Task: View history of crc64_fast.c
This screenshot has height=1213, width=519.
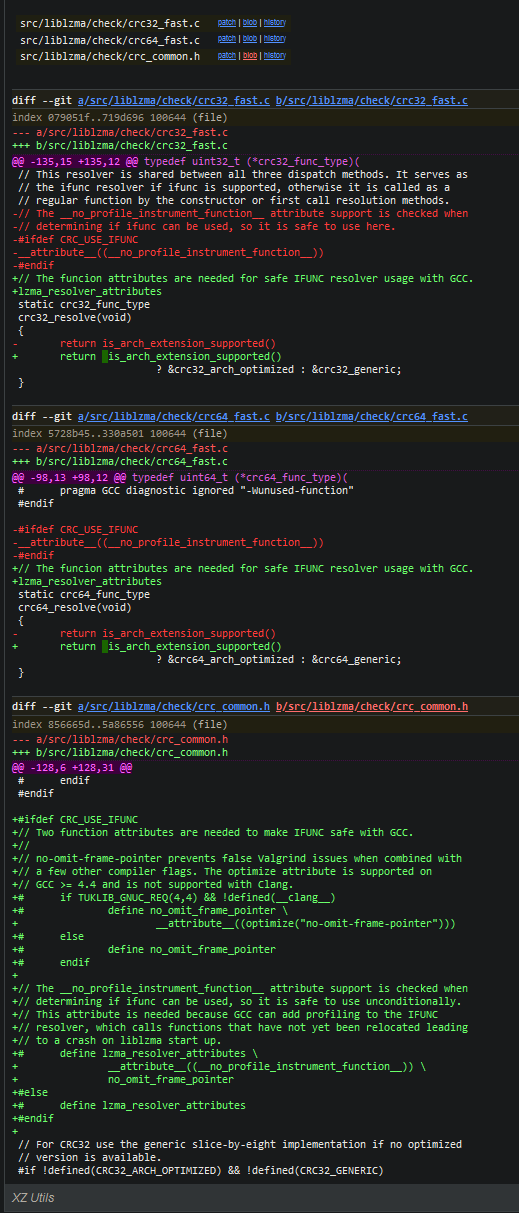Action: click(275, 39)
